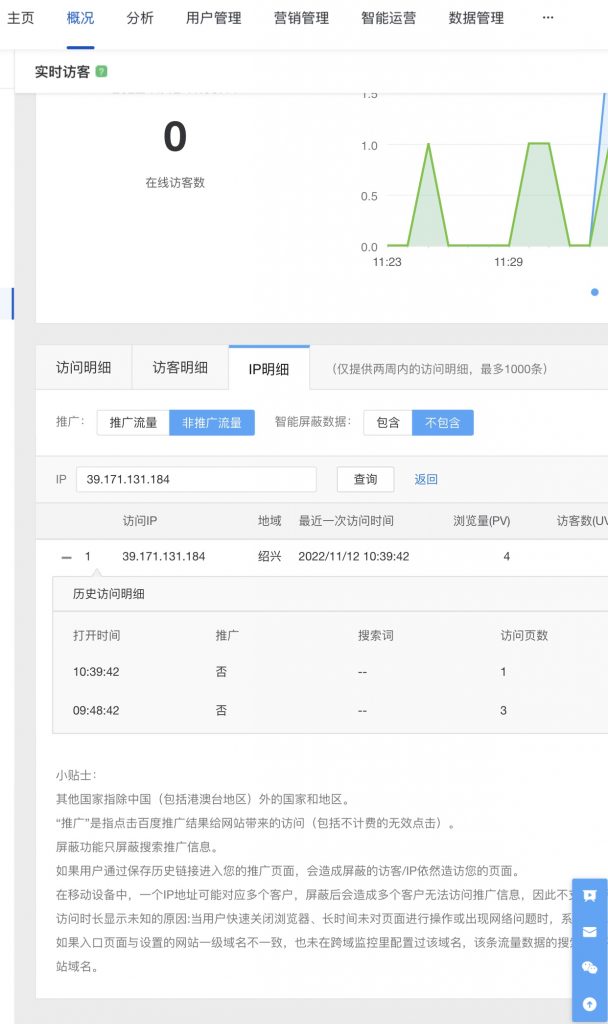The height and width of the screenshot is (1024, 608).
Task: Go to the 主页 menu
Action: click(x=20, y=18)
